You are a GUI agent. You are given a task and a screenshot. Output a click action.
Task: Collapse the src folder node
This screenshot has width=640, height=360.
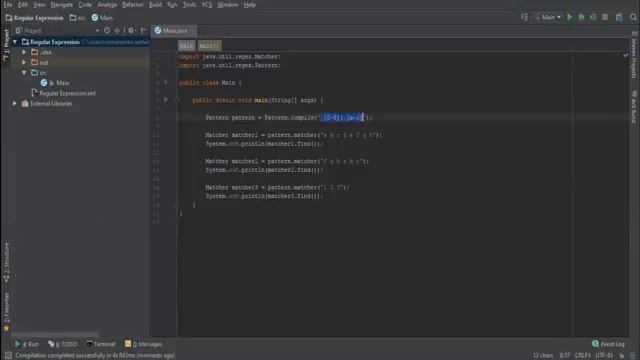click(24, 73)
